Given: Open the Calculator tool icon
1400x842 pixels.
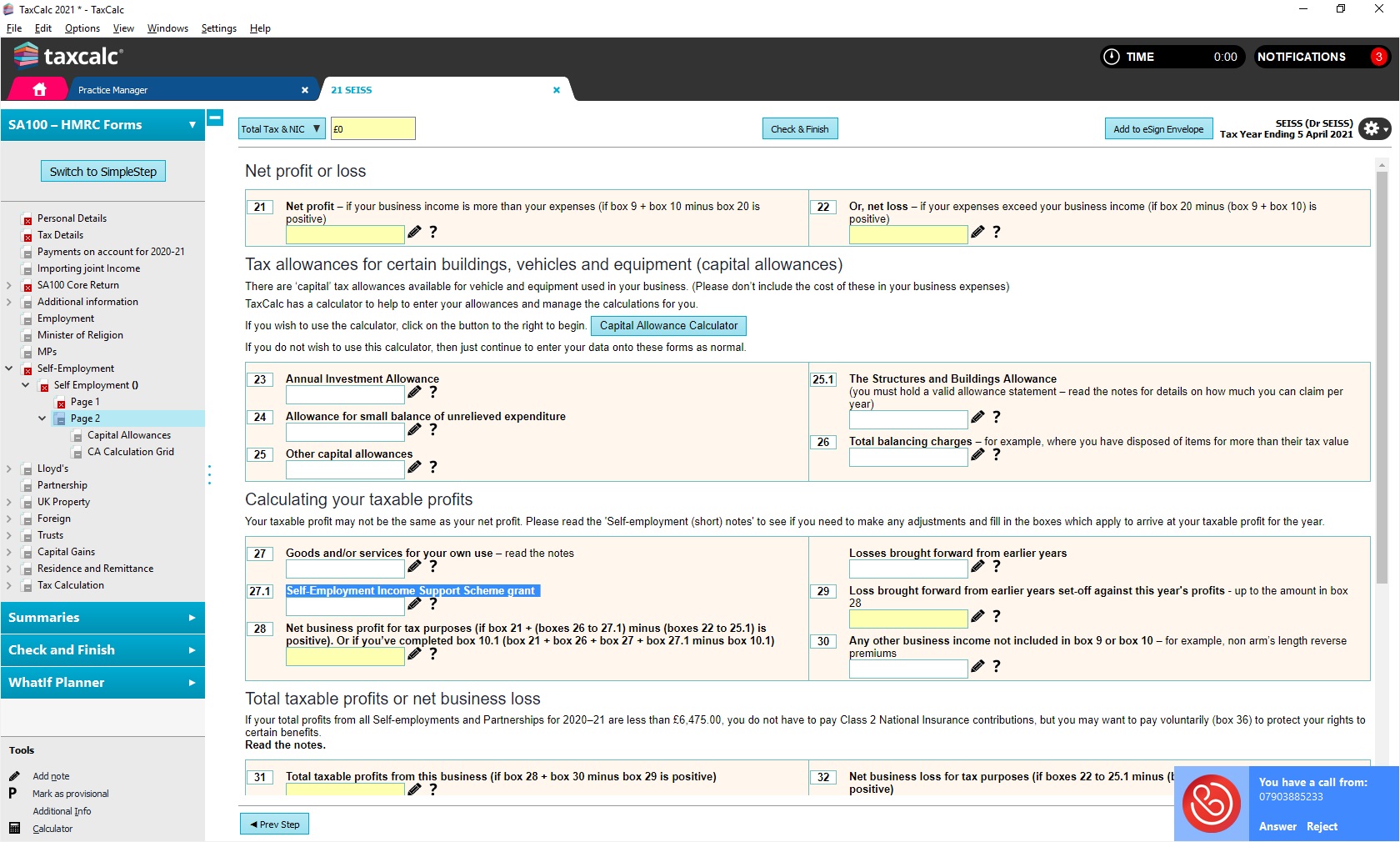Looking at the screenshot, I should [14, 828].
